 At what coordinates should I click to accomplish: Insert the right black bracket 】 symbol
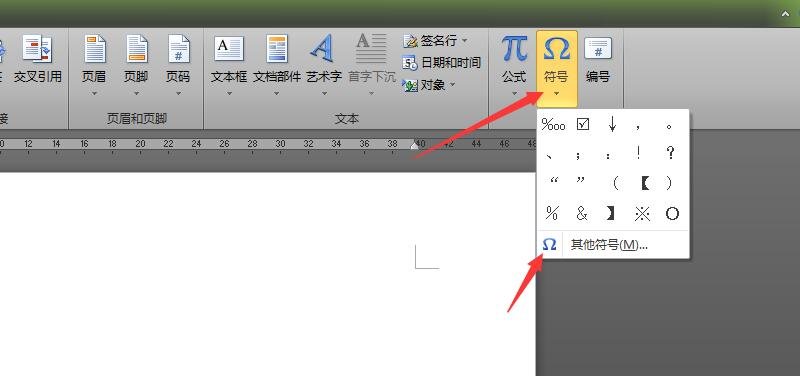tap(610, 214)
